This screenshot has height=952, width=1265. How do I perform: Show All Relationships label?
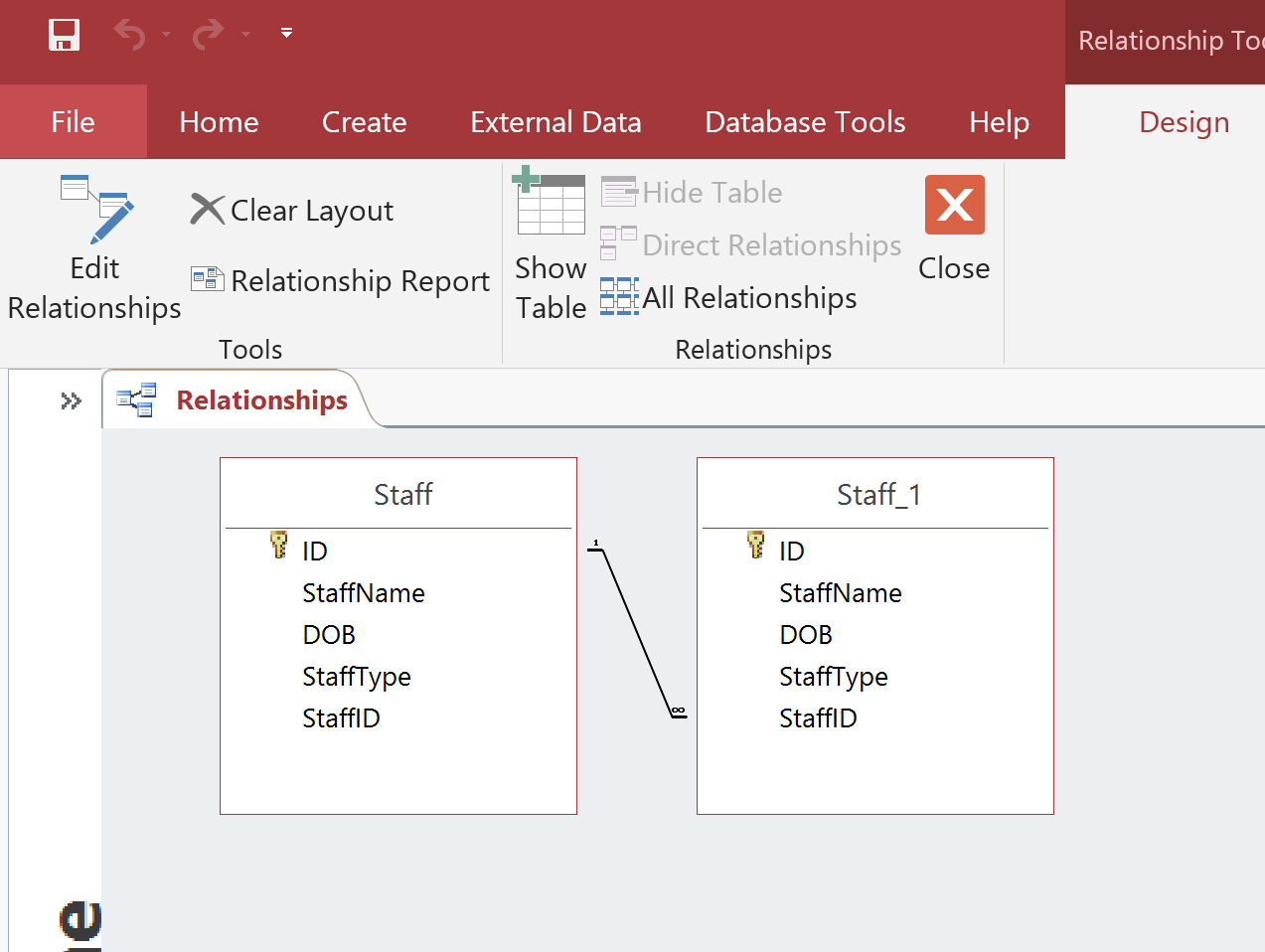[749, 298]
